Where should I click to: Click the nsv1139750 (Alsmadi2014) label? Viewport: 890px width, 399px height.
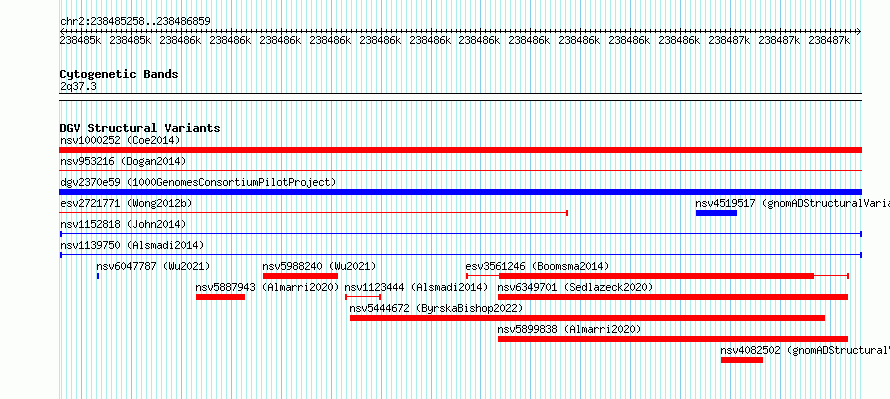click(132, 245)
